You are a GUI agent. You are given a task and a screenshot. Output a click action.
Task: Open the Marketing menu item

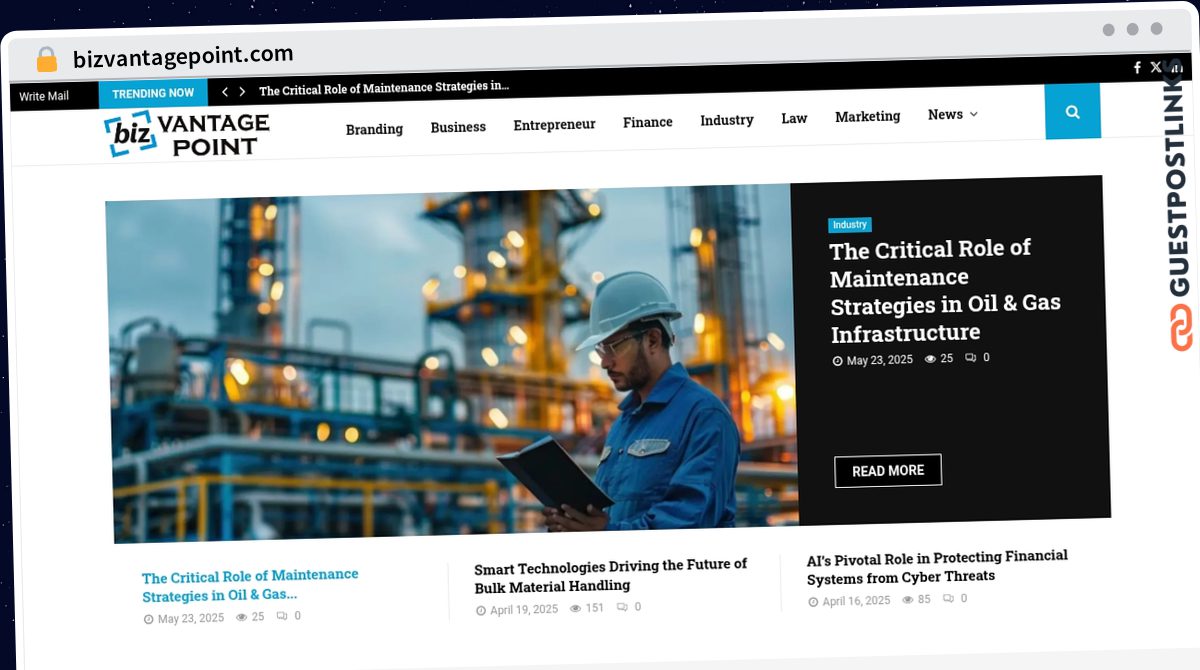pos(868,116)
